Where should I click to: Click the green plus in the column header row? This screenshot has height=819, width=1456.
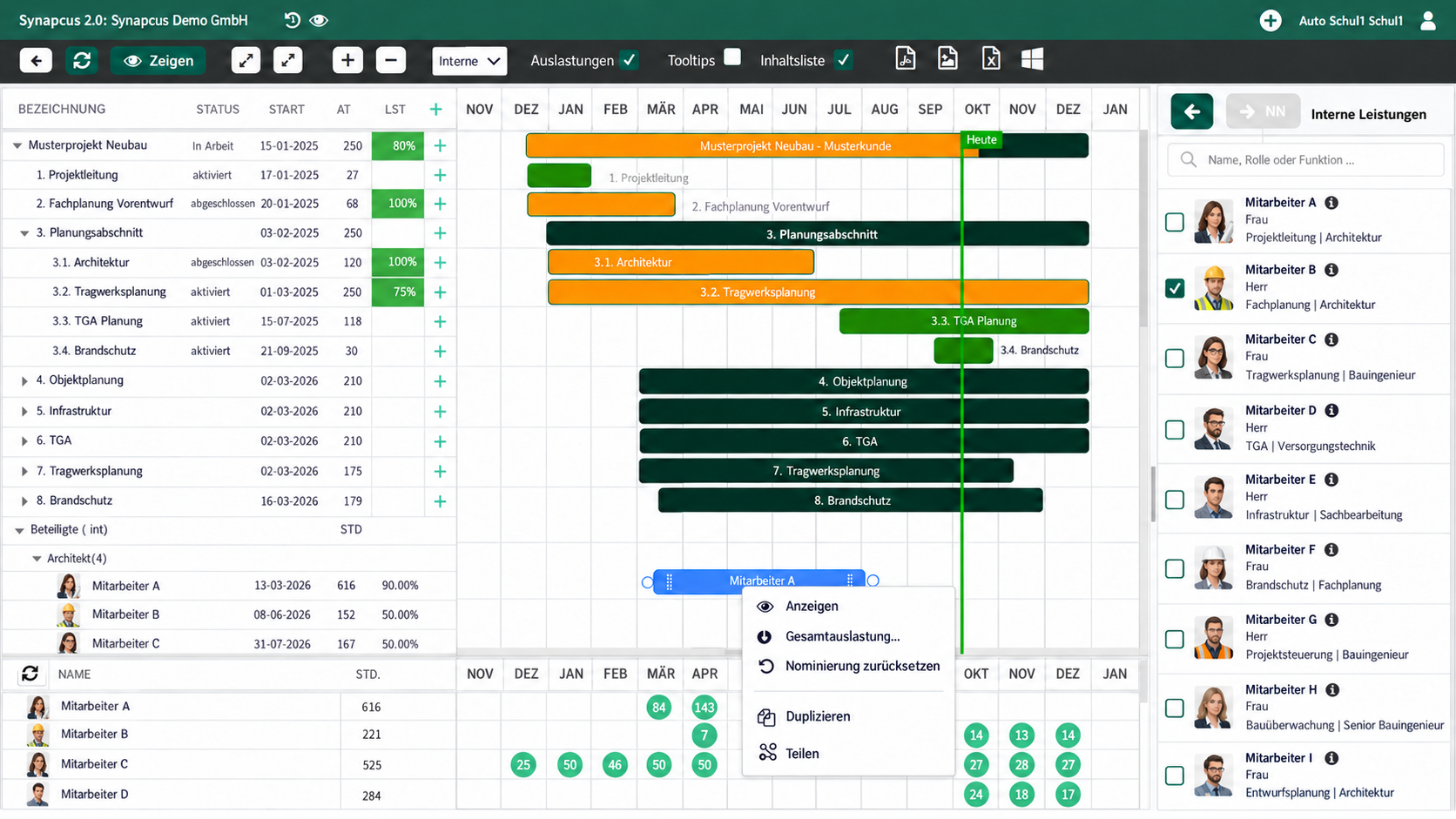(436, 109)
